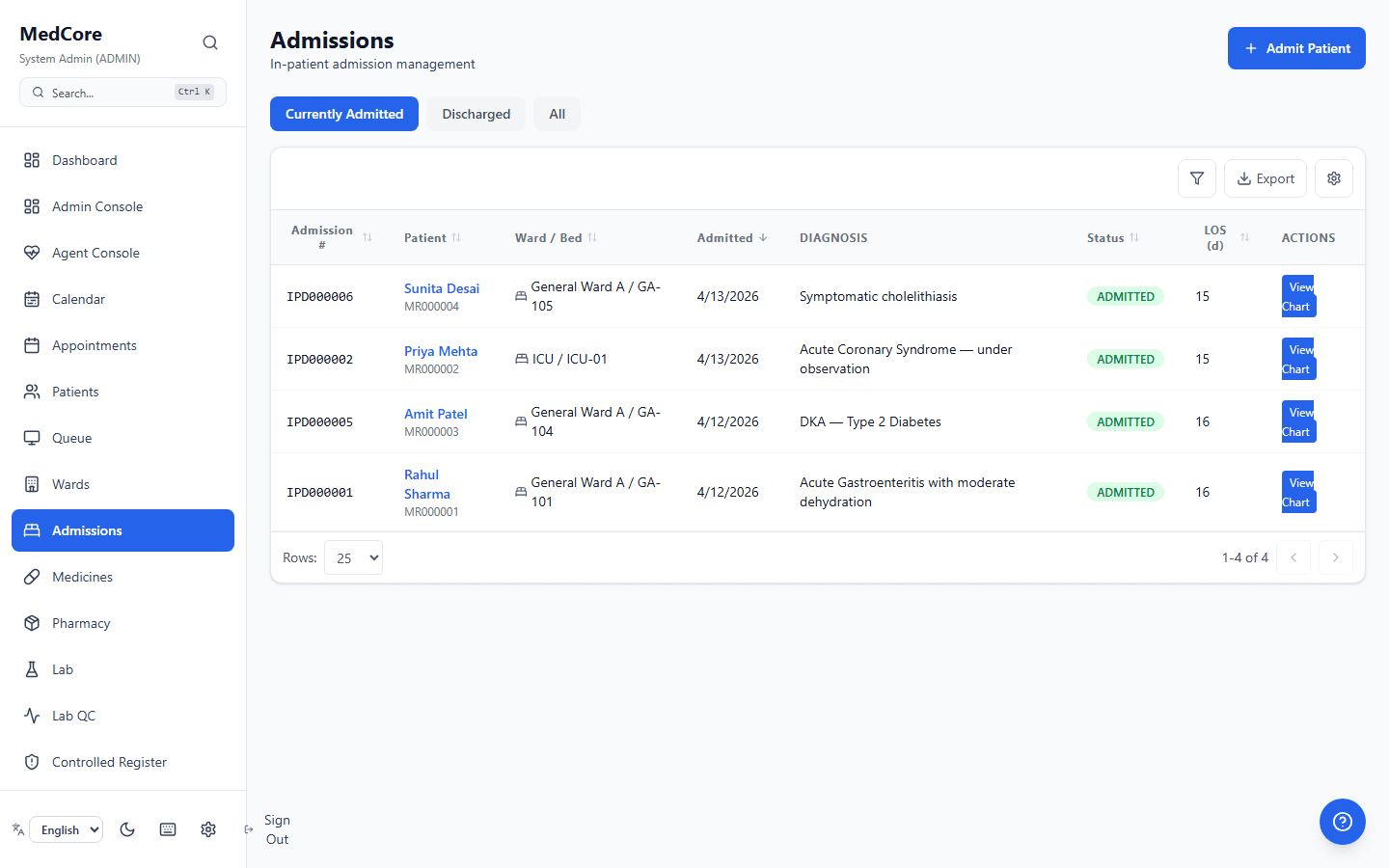Viewport: 1389px width, 868px height.
Task: Go to Admin Console
Action: tap(123, 206)
